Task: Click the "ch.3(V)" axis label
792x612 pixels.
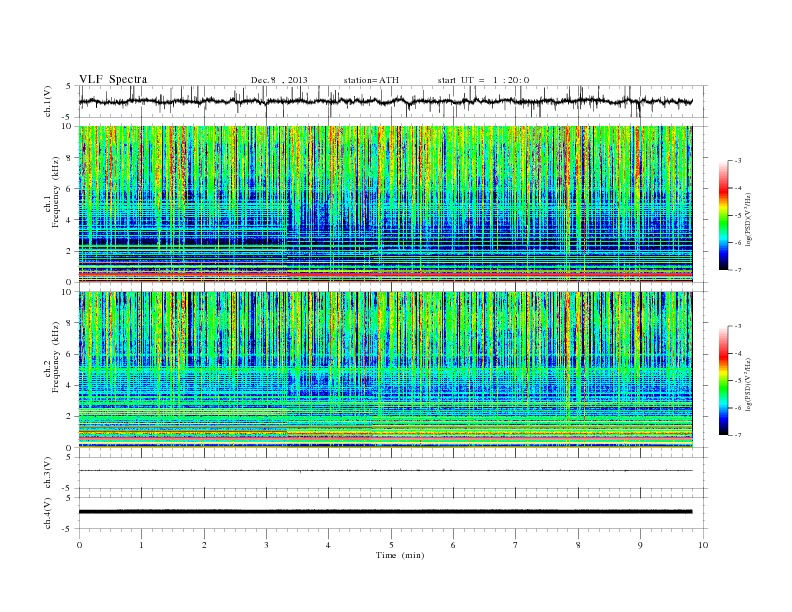Action: pyautogui.click(x=48, y=473)
